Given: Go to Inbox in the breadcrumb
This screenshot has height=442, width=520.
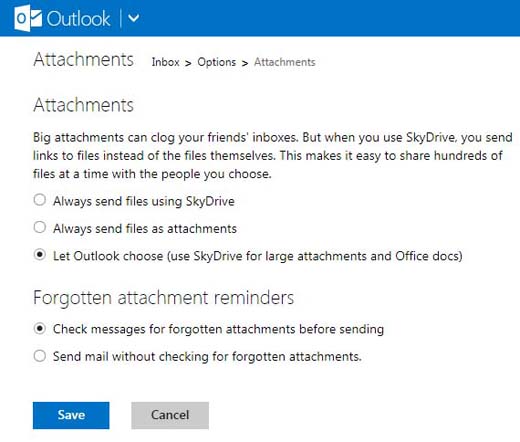Looking at the screenshot, I should 165,62.
